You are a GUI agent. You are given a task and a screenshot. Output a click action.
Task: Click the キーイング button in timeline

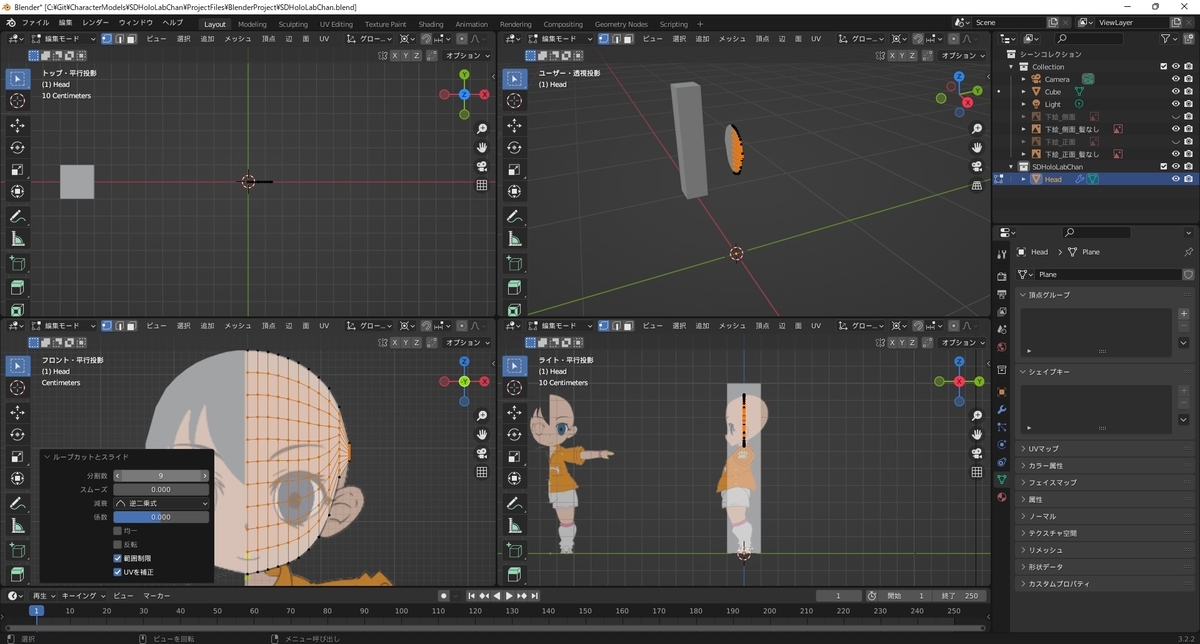(x=84, y=596)
